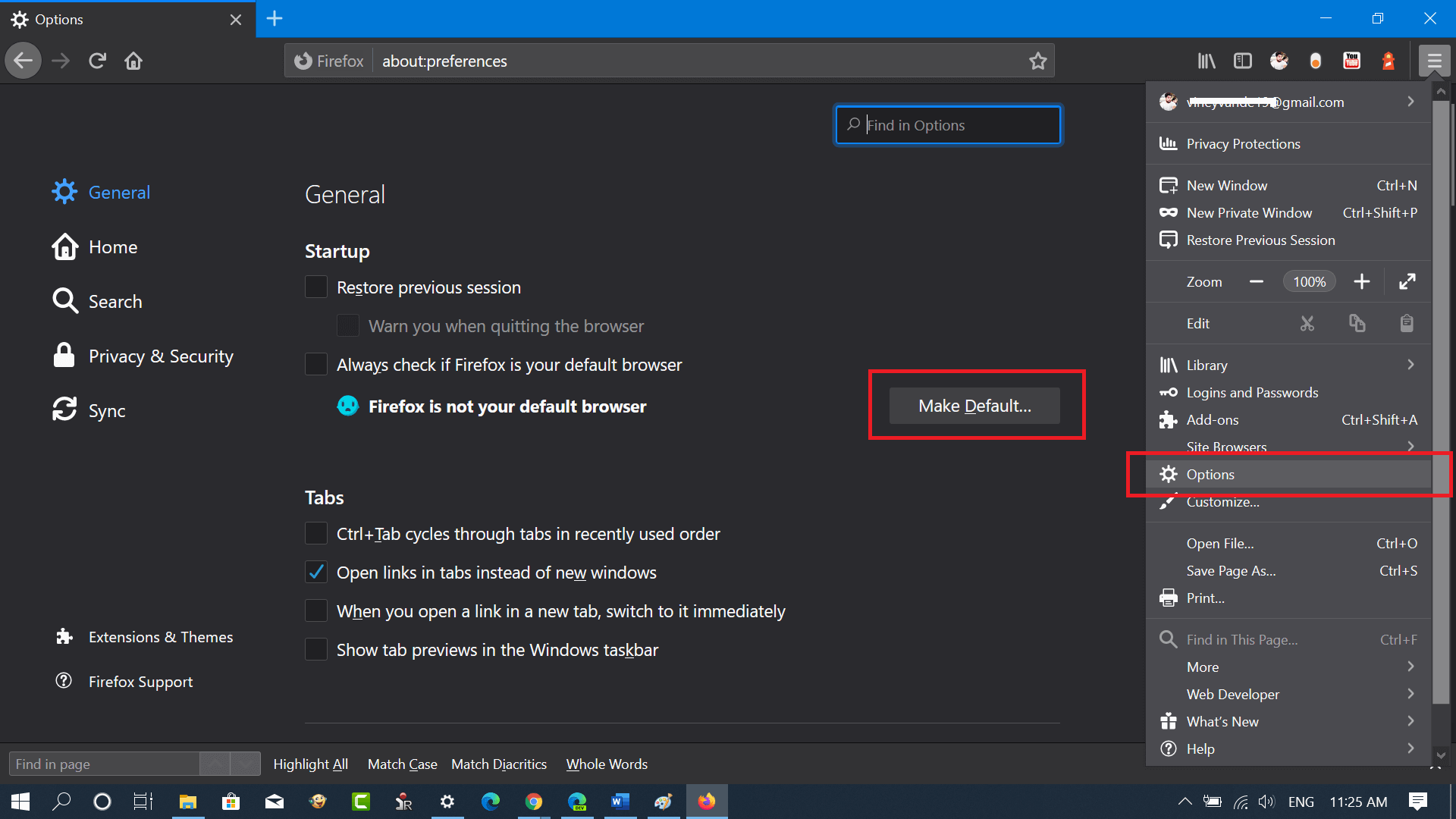Enable Restore previous session checkbox
This screenshot has width=1456, height=819.
pyautogui.click(x=316, y=287)
